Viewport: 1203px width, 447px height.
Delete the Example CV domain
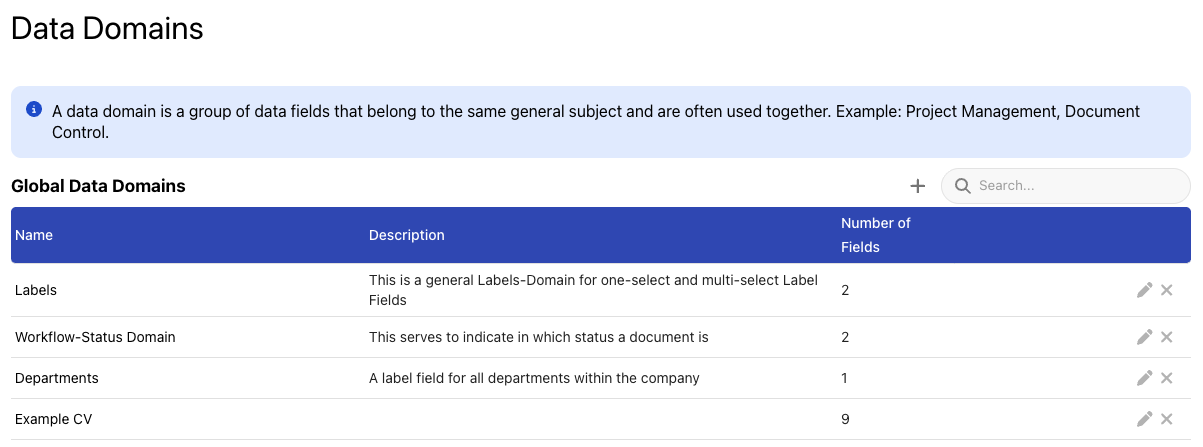point(1166,419)
